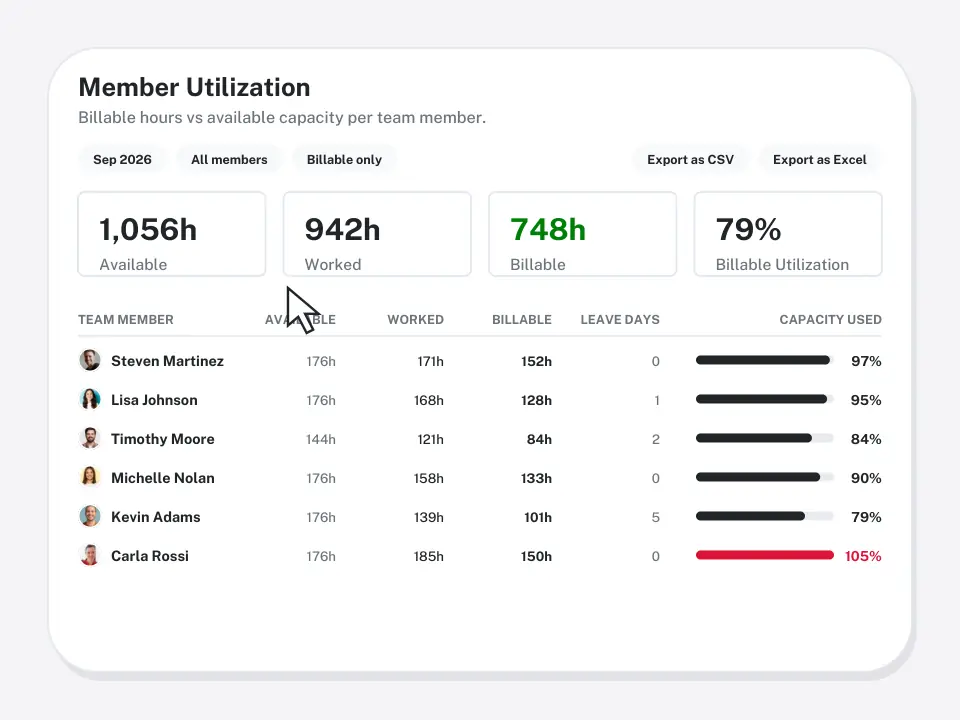Screen dimensions: 960x720
Task: Open Lisa Johnson name
Action: [x=154, y=400]
